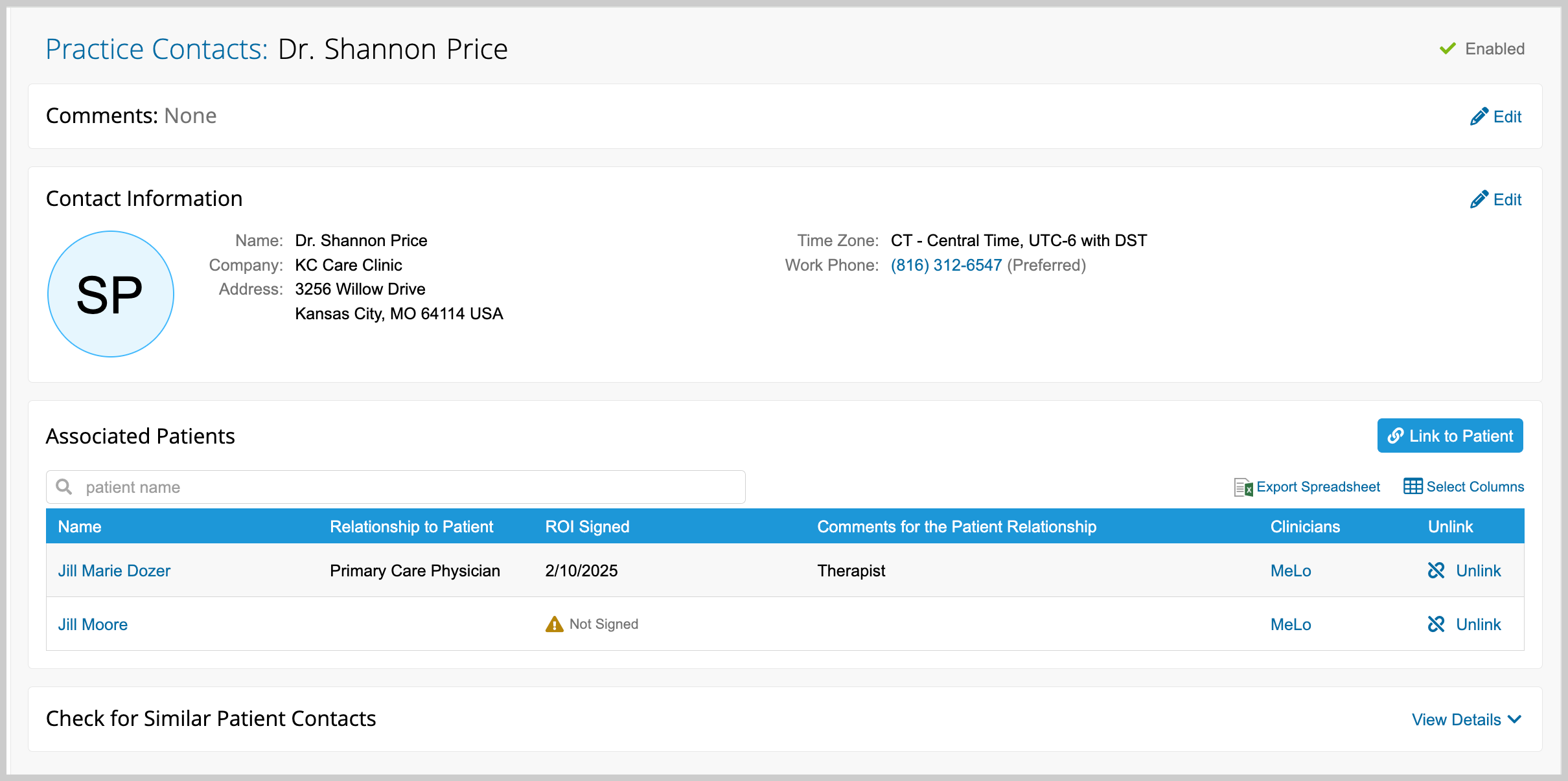The height and width of the screenshot is (781, 1568).
Task: Call work phone (816) 312-6547 link
Action: 946,265
